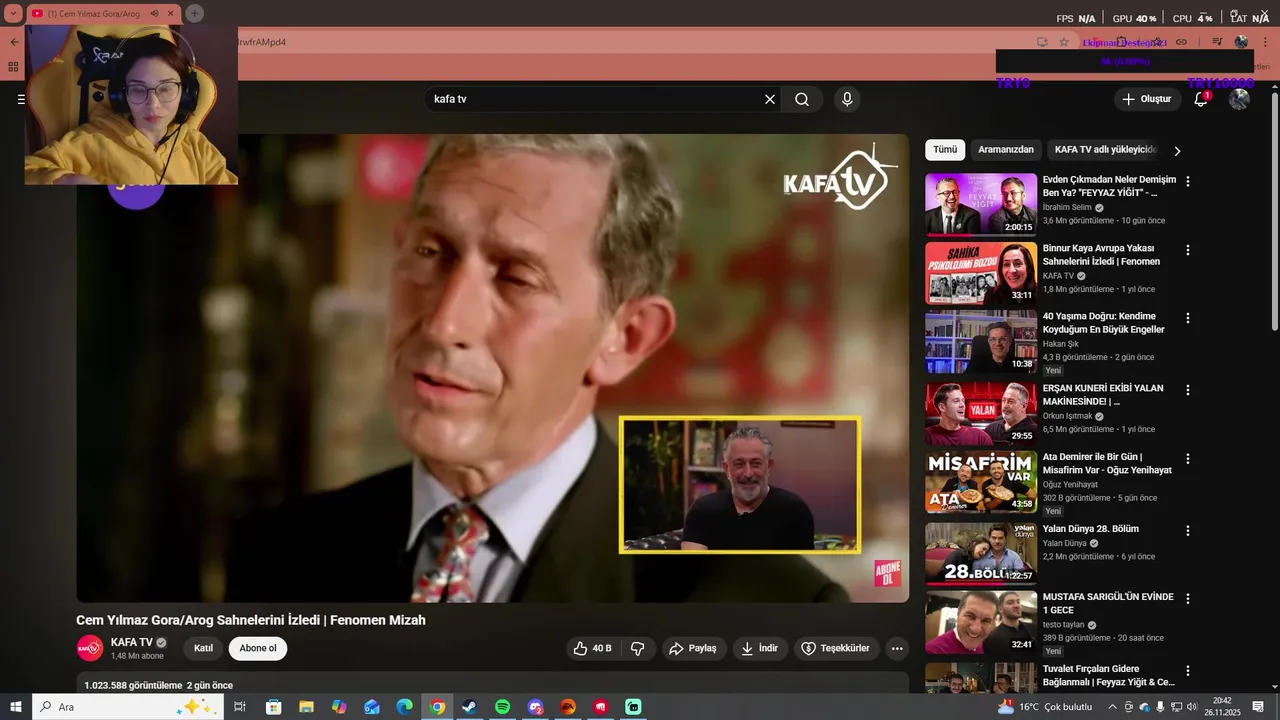Open Microsoft Edge from taskbar
The width and height of the screenshot is (1280, 720).
click(404, 707)
